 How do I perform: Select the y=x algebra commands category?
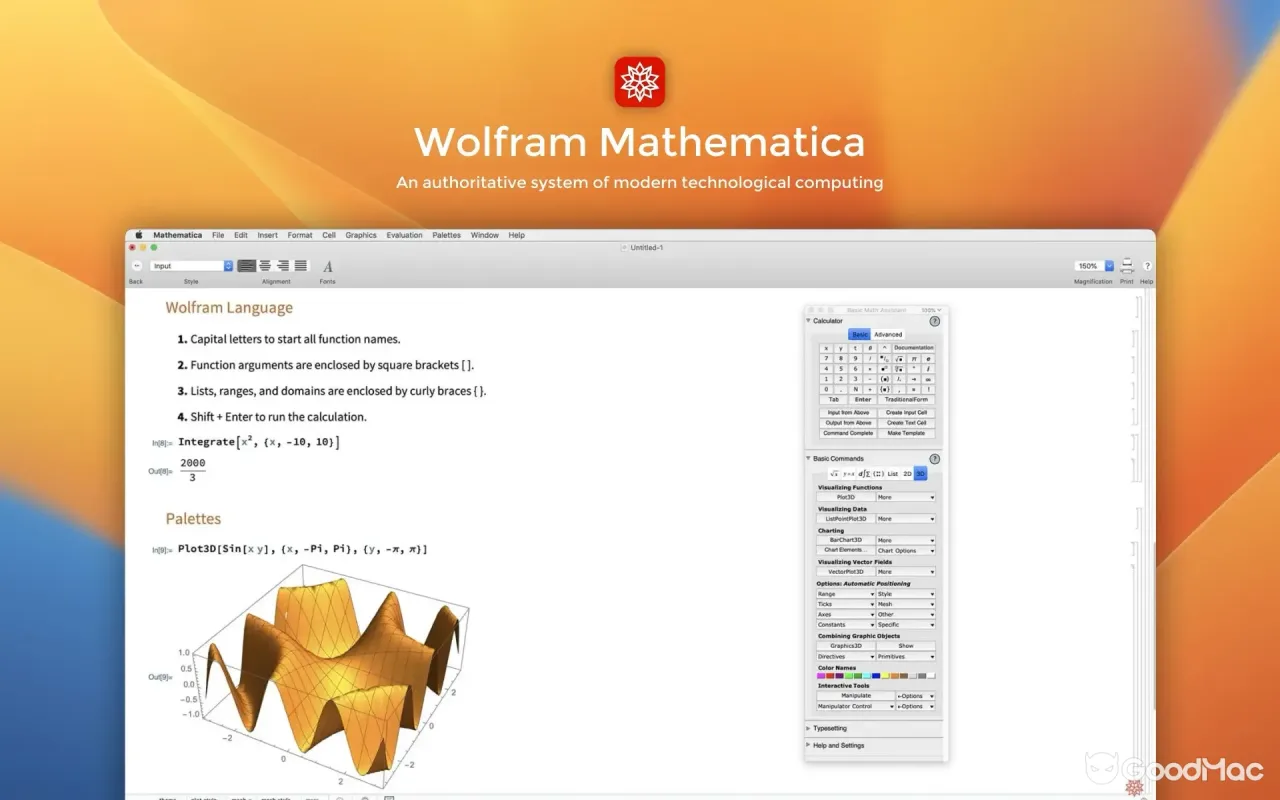850,473
